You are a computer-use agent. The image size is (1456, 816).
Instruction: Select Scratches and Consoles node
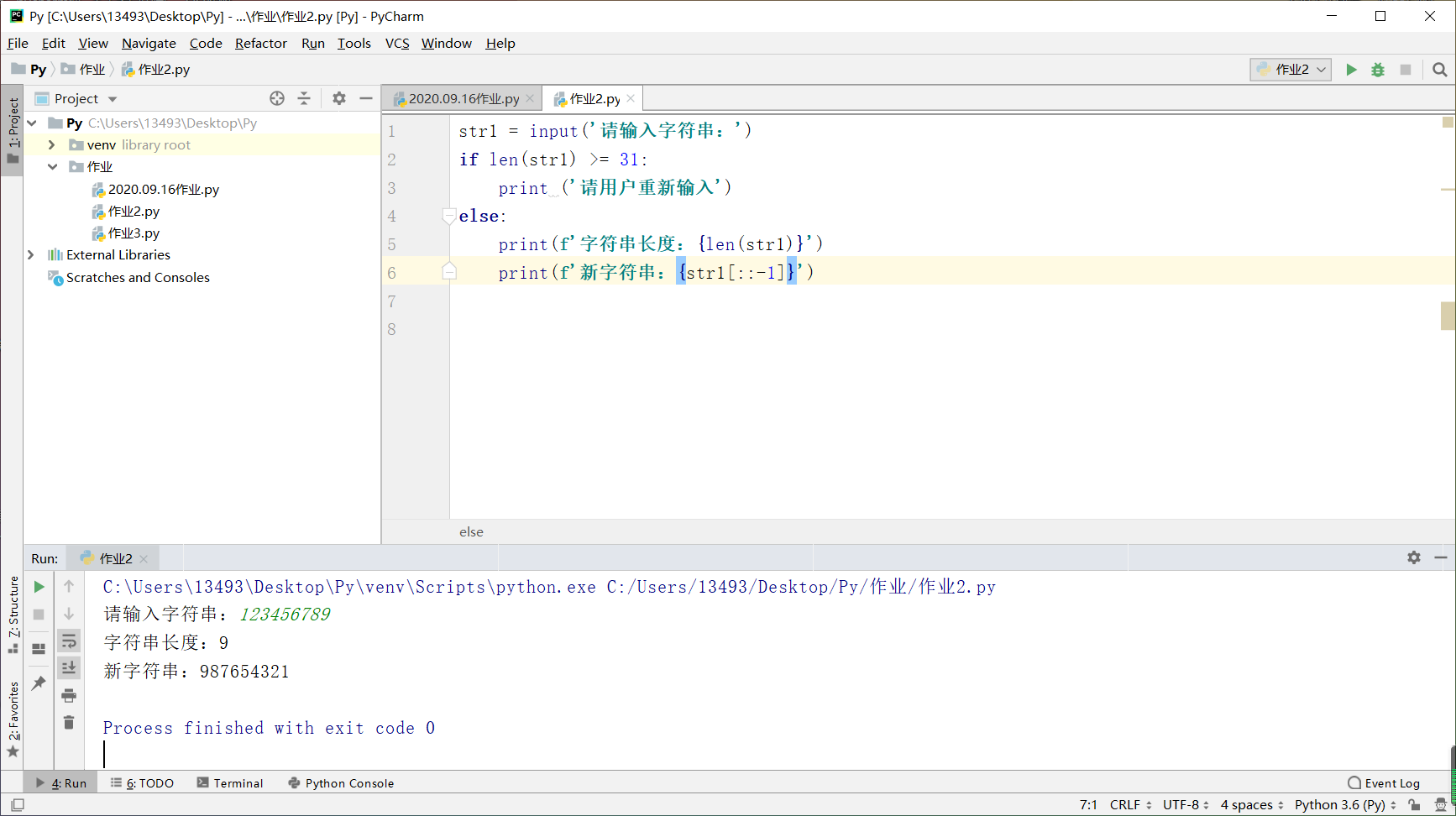[138, 277]
